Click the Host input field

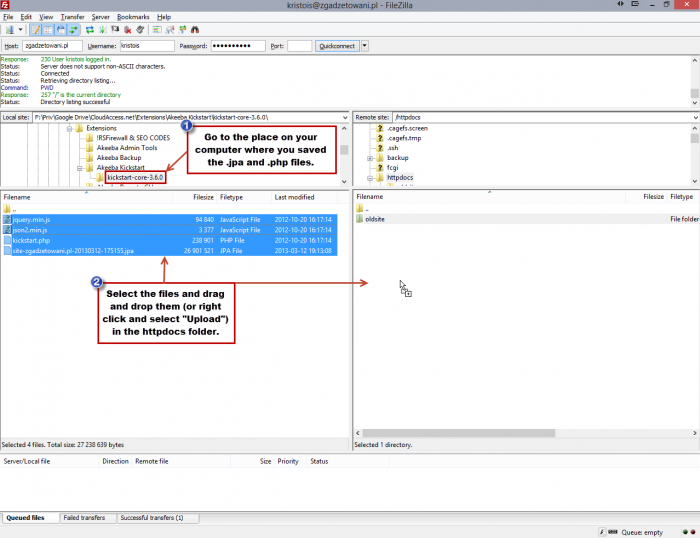coord(52,46)
